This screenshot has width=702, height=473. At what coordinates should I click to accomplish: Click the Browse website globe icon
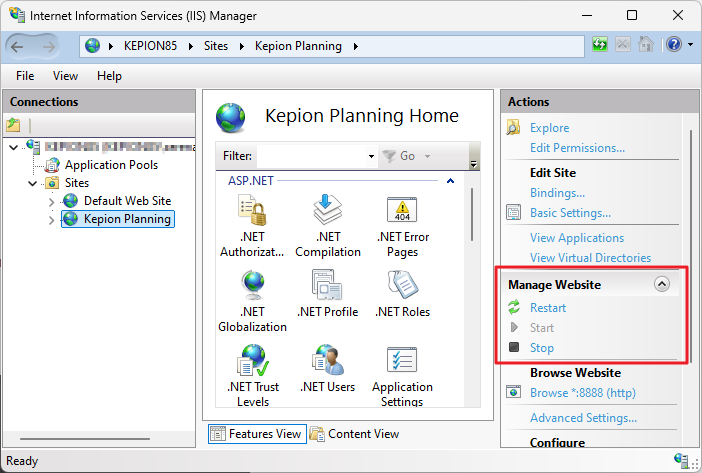514,392
